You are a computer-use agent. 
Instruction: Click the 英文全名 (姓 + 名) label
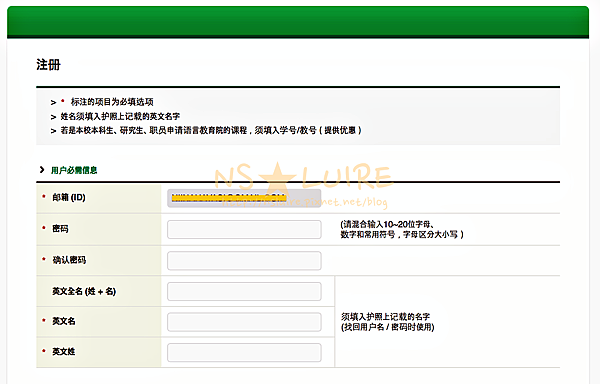[x=84, y=291]
